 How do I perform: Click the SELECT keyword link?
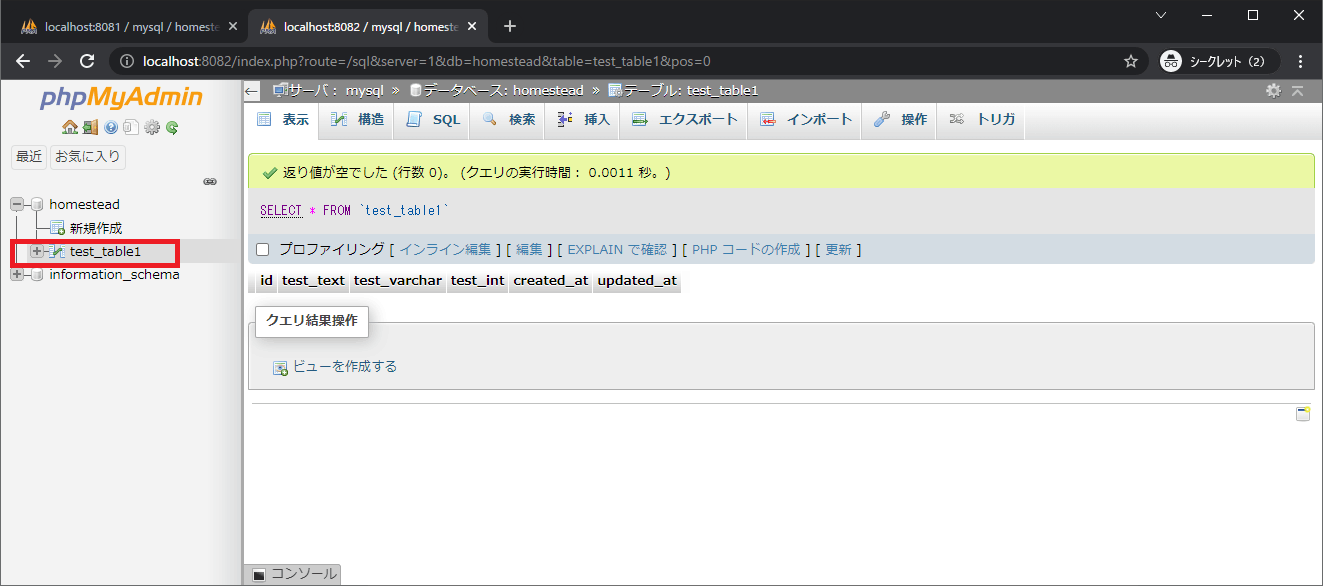(x=281, y=211)
